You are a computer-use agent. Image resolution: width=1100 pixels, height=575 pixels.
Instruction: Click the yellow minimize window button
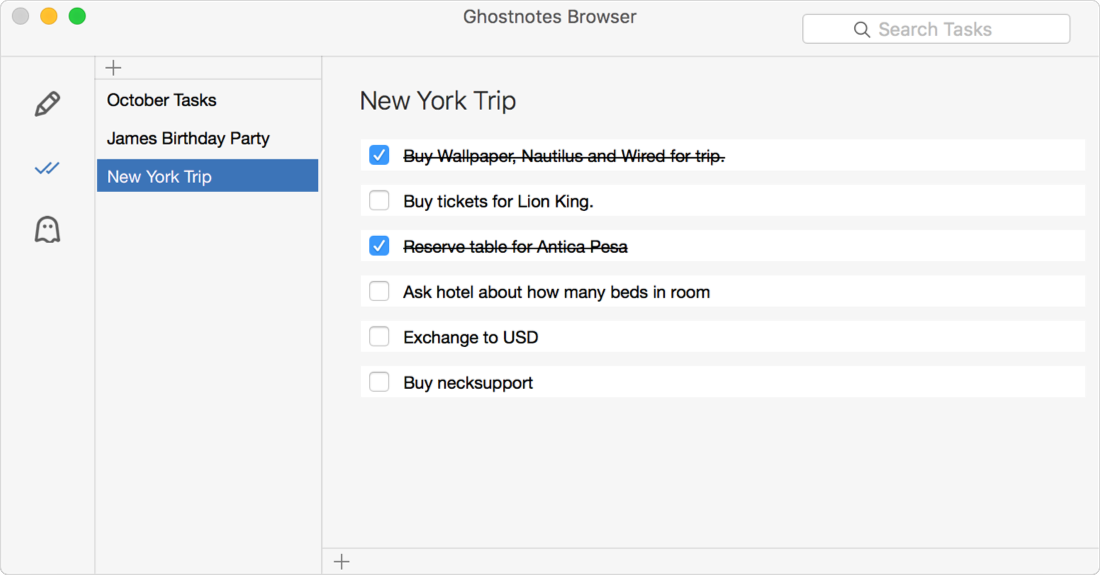48,16
